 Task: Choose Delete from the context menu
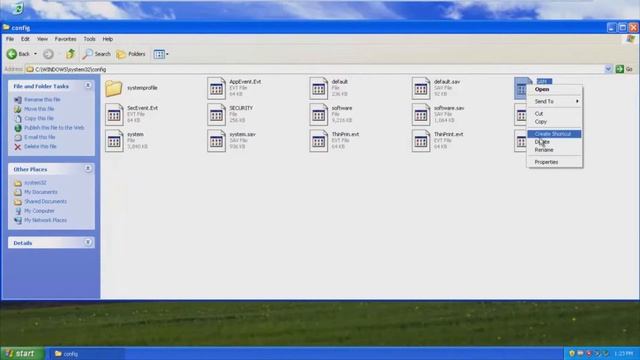(555, 142)
